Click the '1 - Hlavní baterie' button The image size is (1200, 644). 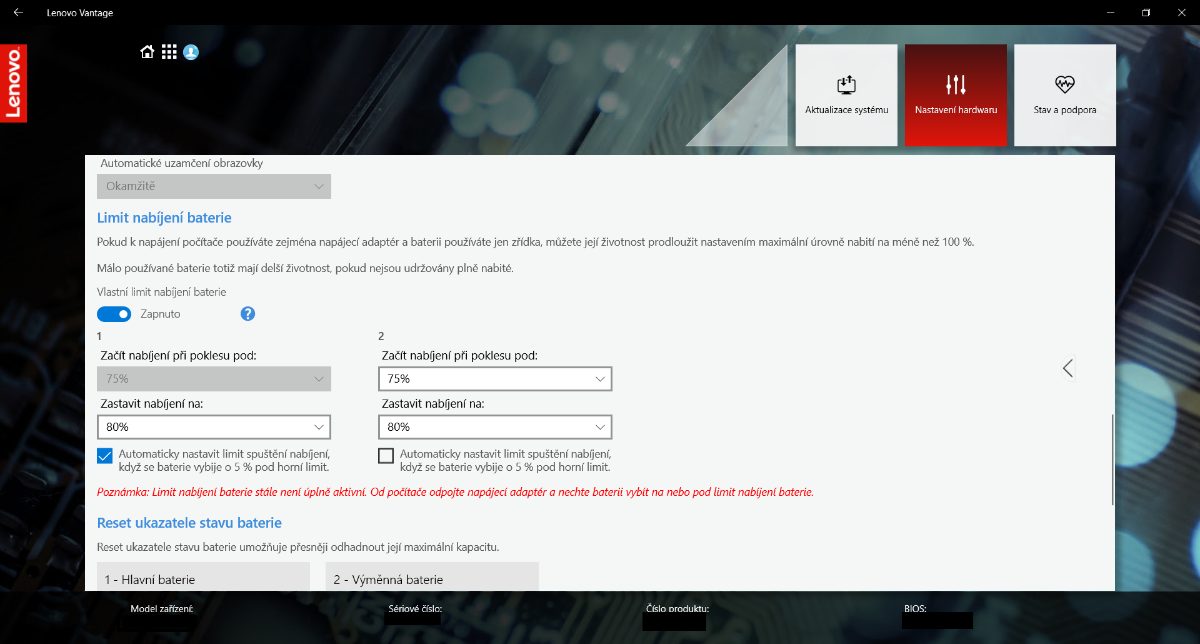(203, 577)
